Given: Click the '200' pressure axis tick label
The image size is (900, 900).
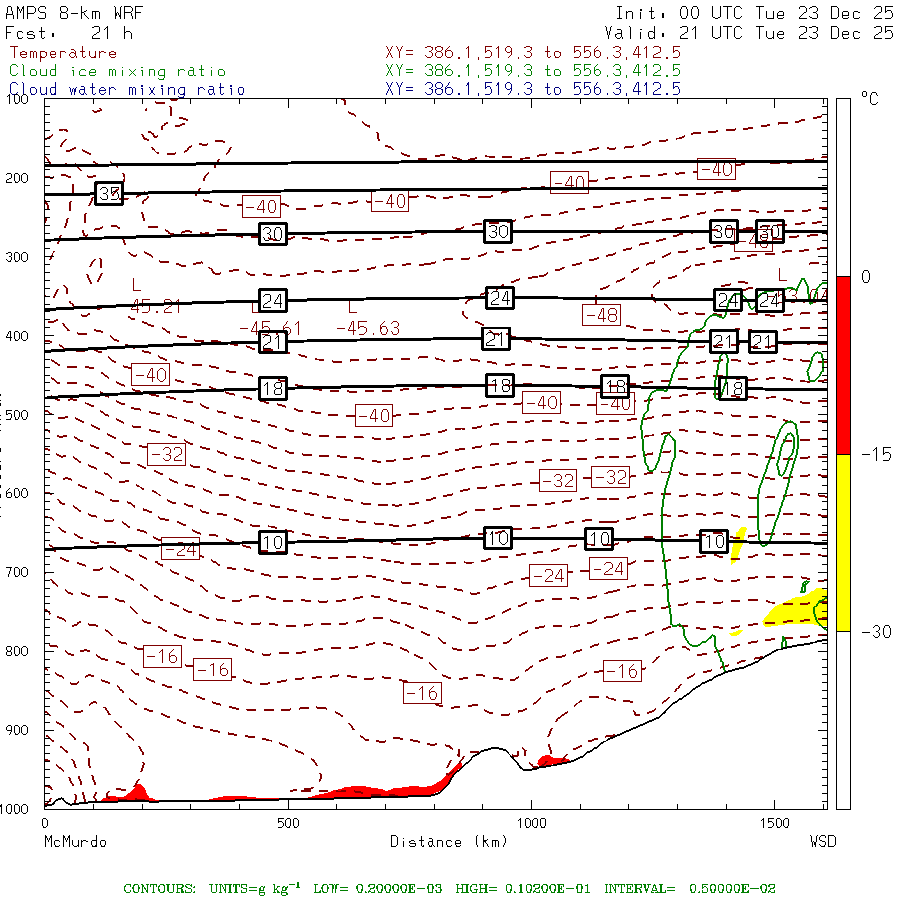Looking at the screenshot, I should click(x=17, y=179).
